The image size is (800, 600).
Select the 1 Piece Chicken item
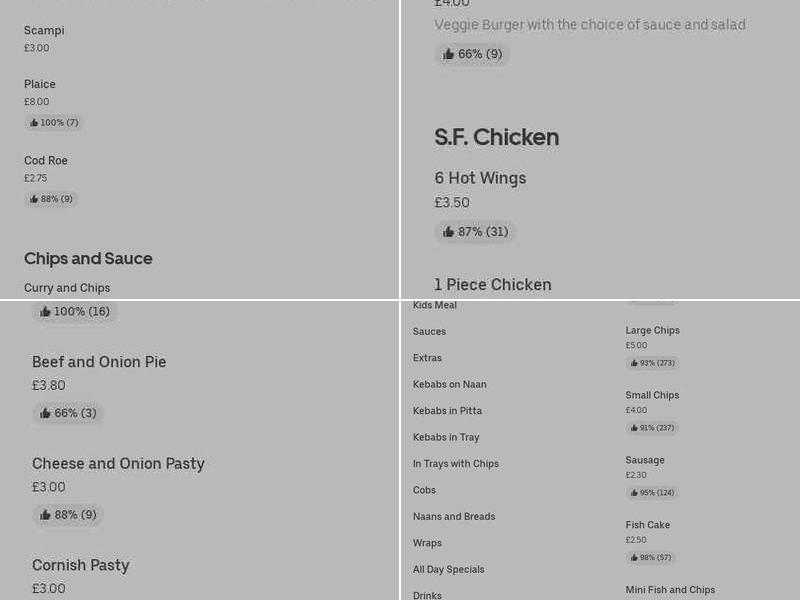(x=493, y=284)
